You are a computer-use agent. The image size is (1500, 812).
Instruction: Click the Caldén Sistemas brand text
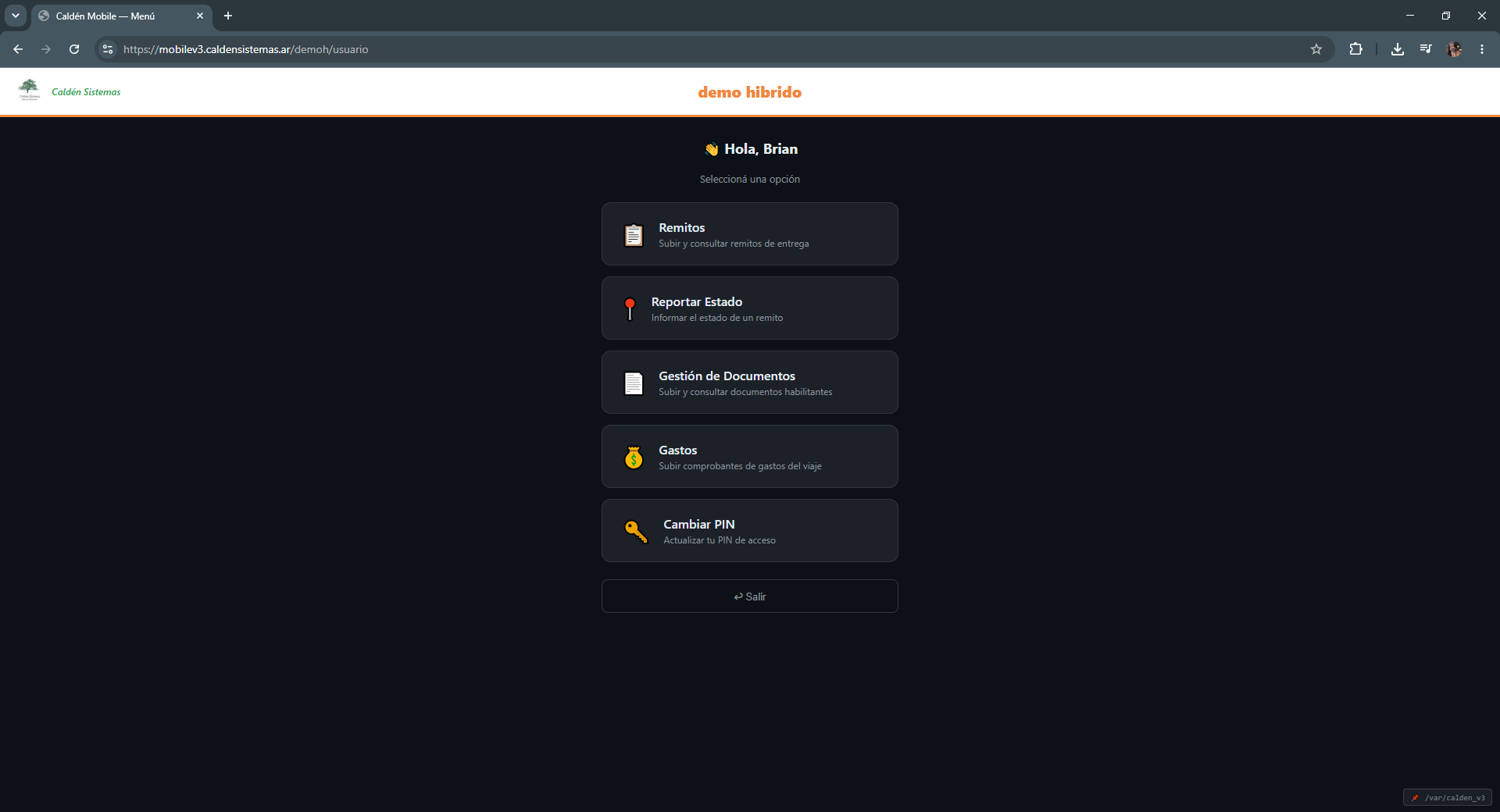tap(86, 92)
